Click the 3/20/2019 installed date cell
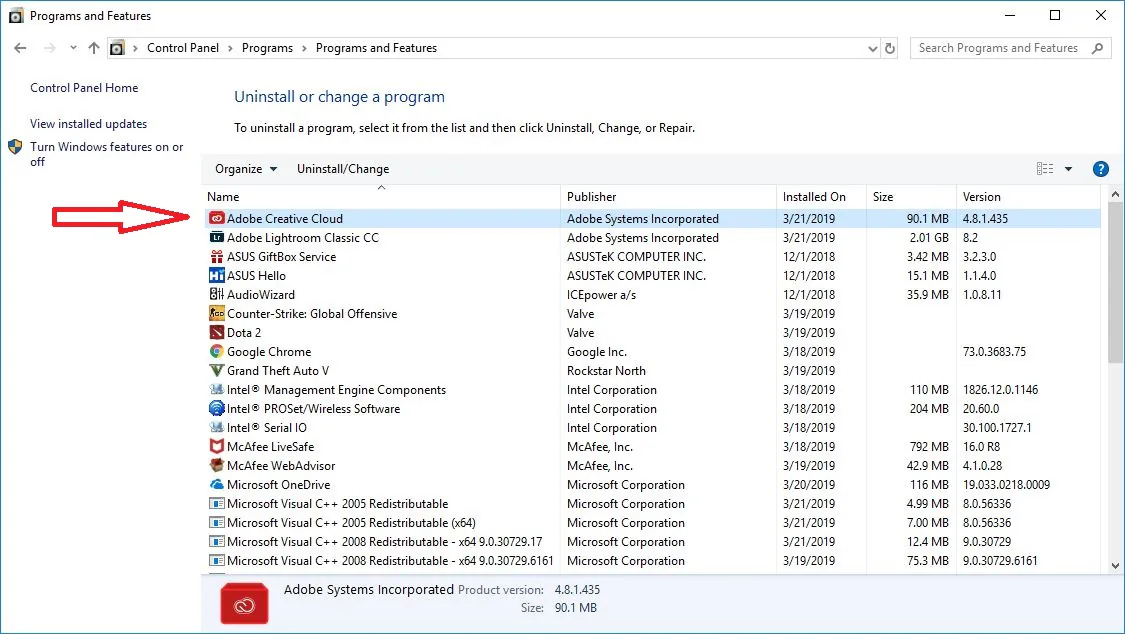Screen dimensions: 1125x634 click(809, 484)
